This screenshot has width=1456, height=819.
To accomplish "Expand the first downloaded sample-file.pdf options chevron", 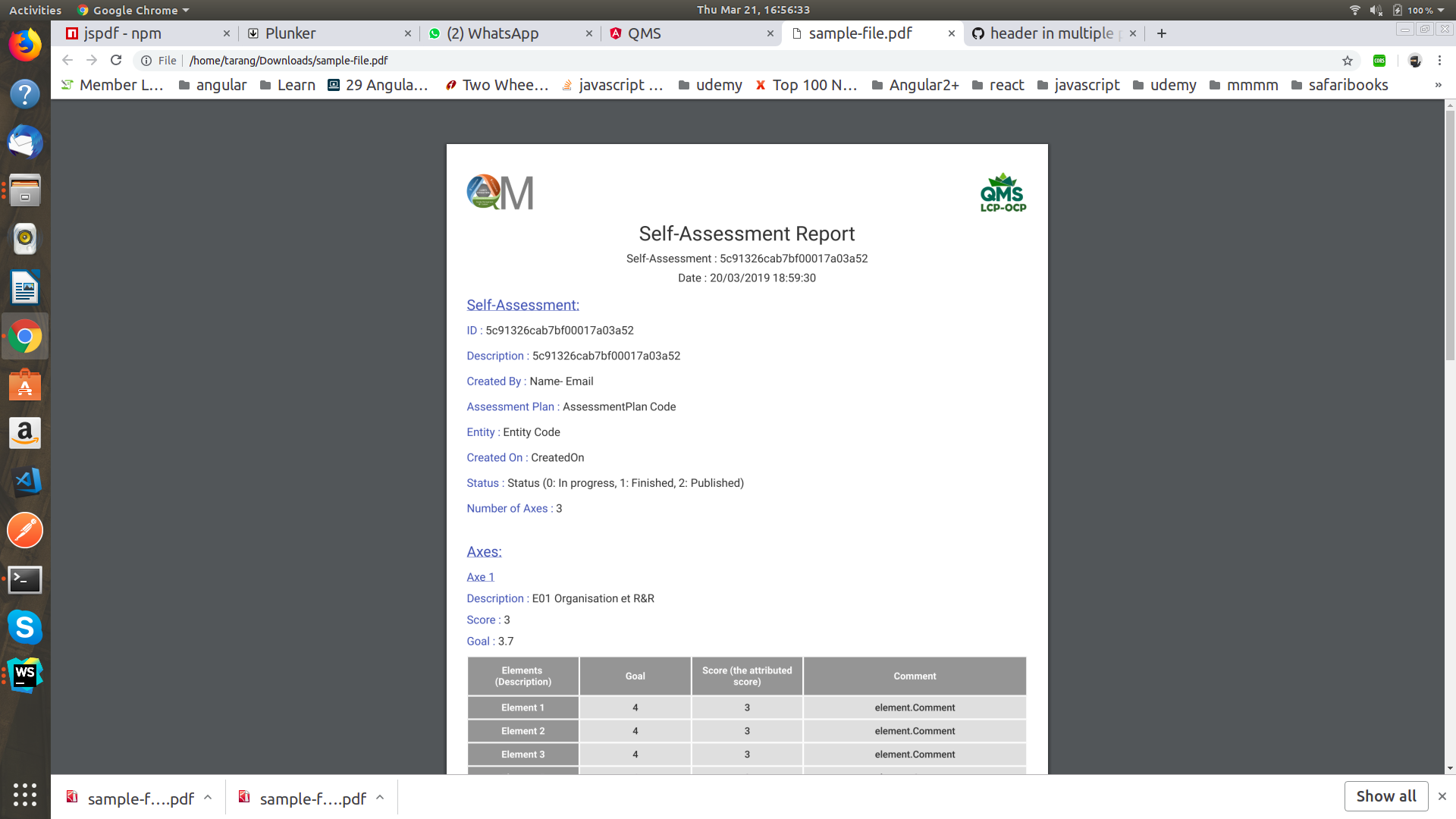I will pos(206,798).
